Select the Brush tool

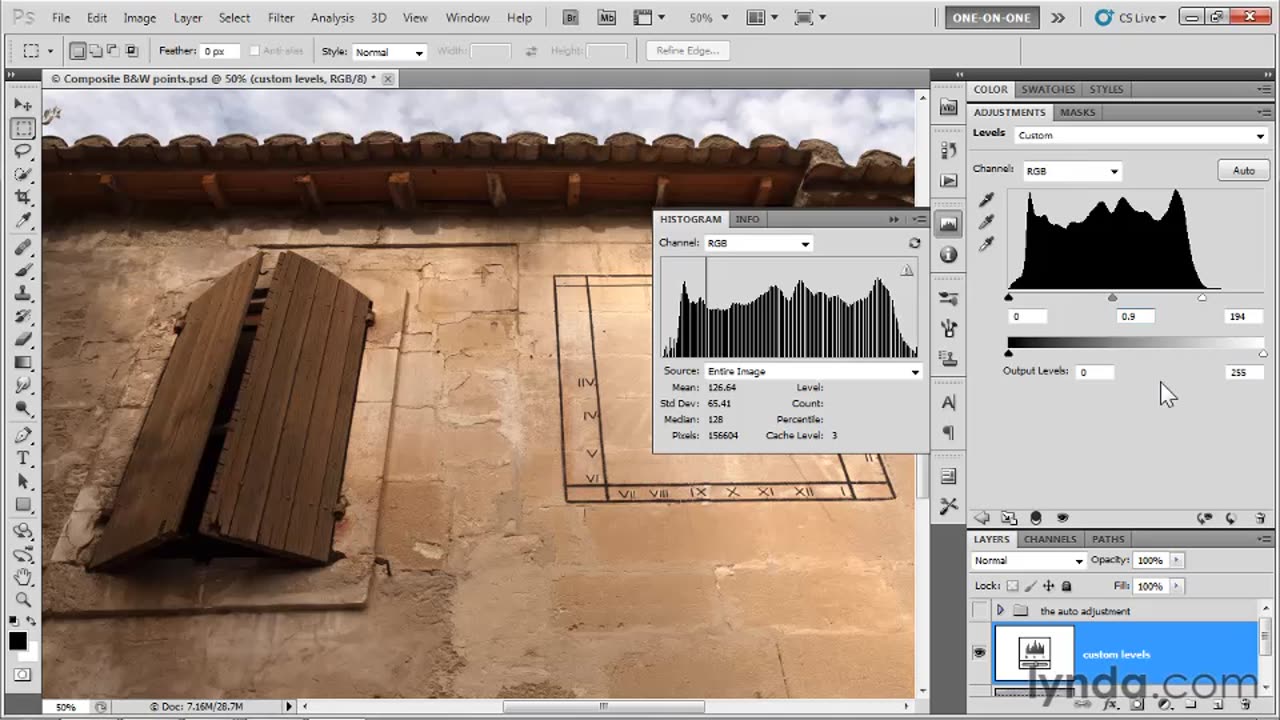[x=23, y=271]
